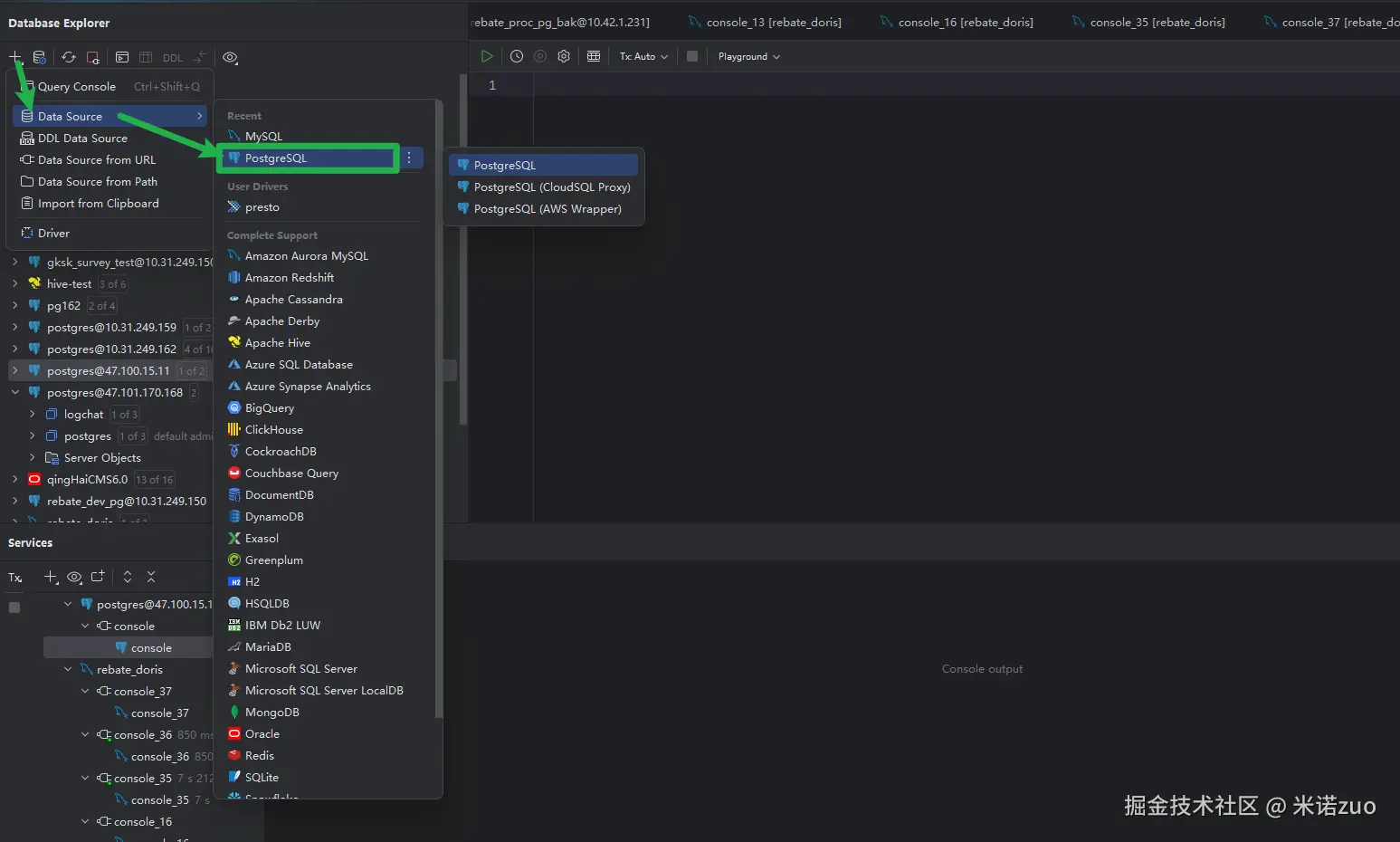
Task: Toggle the eye view options in Database Explorer
Action: pyautogui.click(x=231, y=57)
